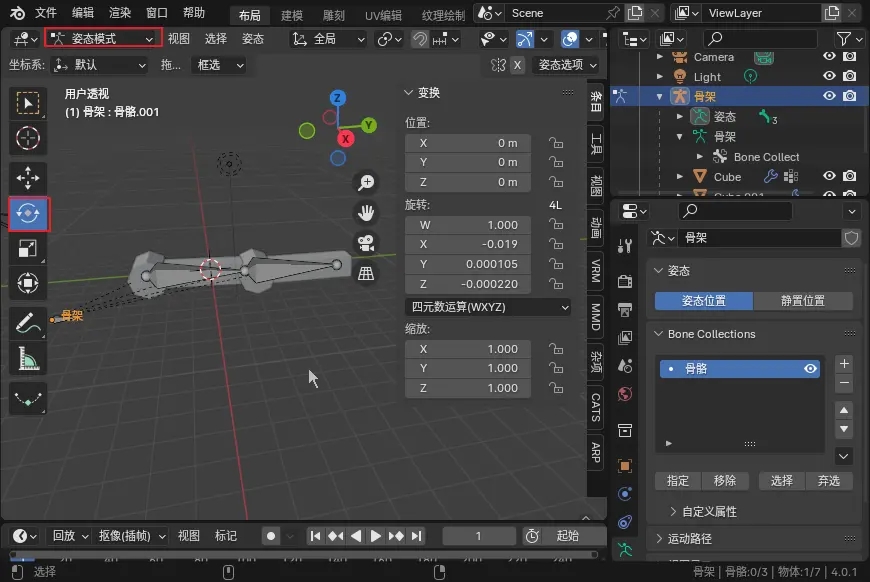Toggle lock on X location
870x582 pixels.
(x=555, y=143)
